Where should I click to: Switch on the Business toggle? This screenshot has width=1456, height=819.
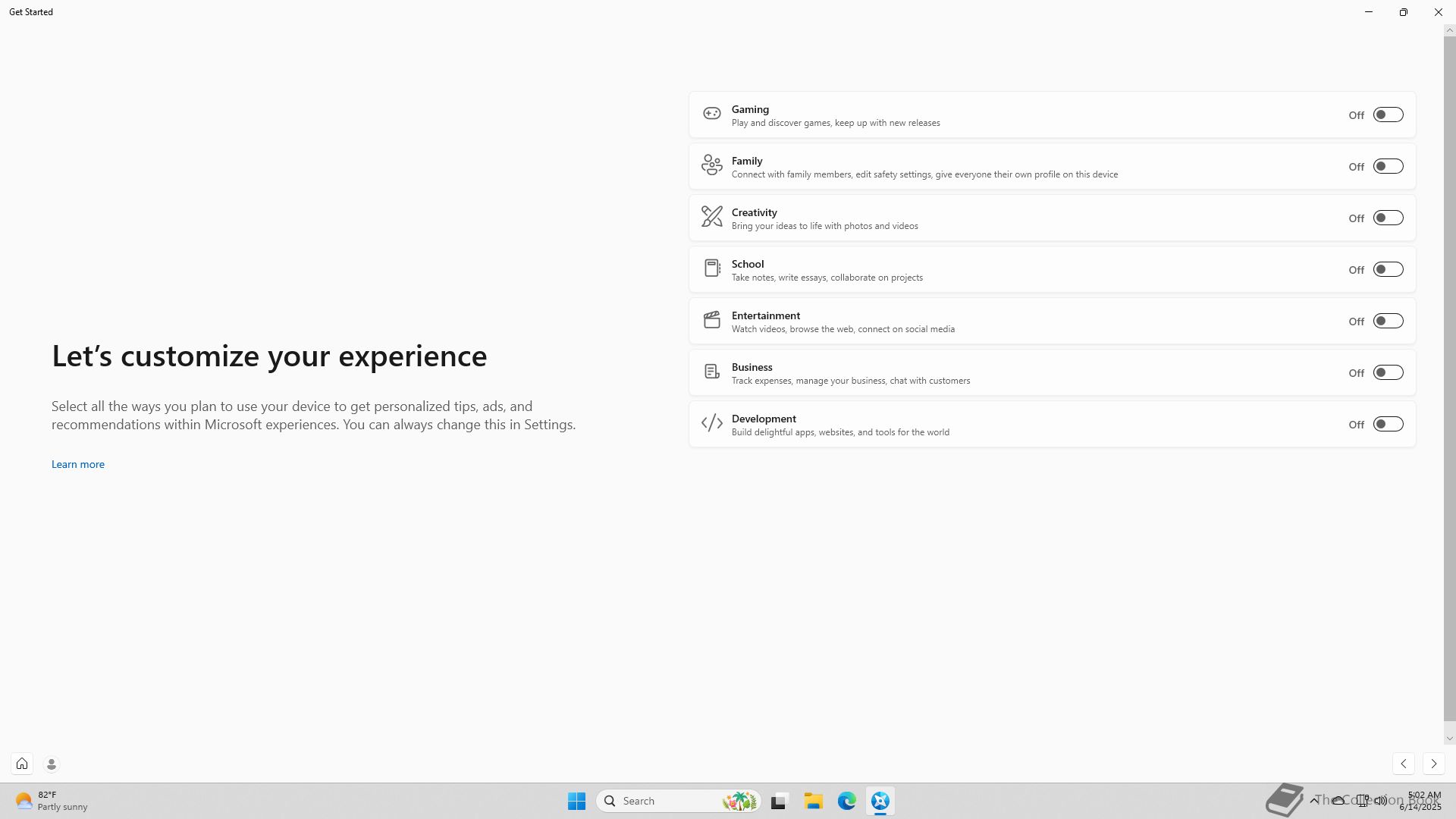(x=1388, y=372)
